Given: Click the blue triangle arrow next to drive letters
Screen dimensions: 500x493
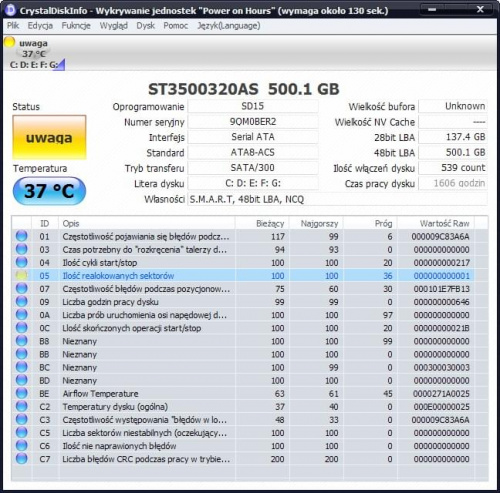Looking at the screenshot, I should pyautogui.click(x=61, y=64).
